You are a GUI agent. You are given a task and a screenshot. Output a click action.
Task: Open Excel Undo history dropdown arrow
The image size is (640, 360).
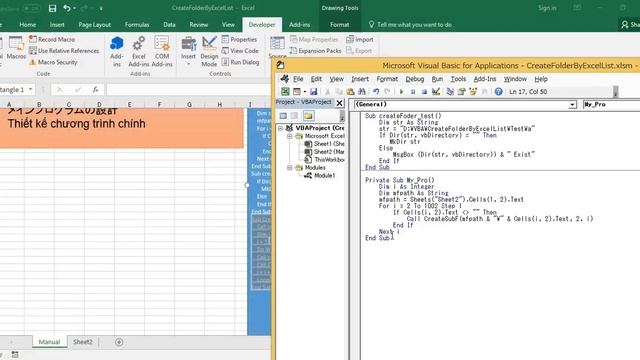[x=74, y=8]
